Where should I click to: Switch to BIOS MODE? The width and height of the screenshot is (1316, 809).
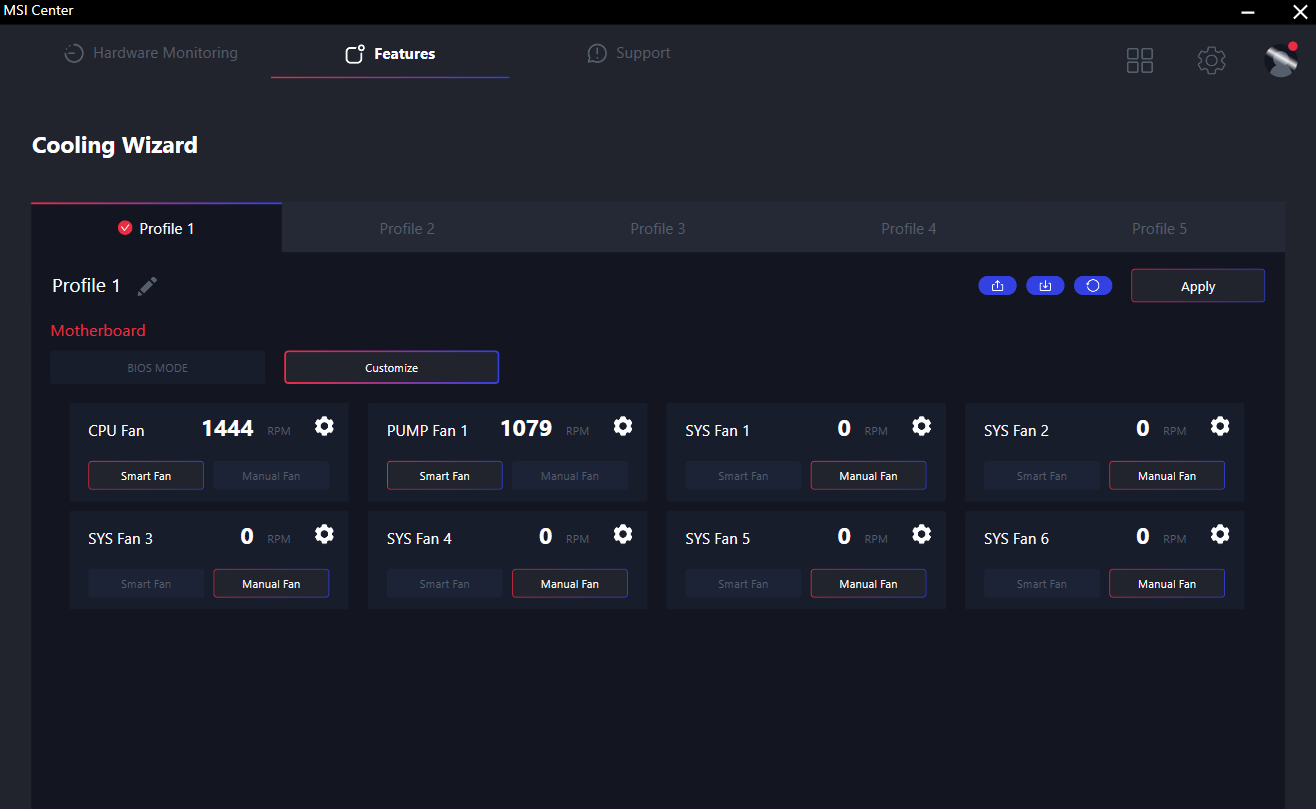click(x=158, y=368)
